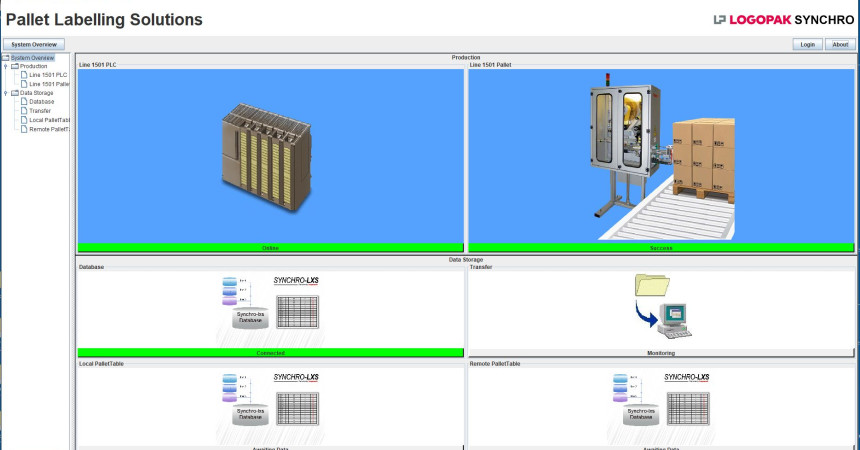860x450 pixels.
Task: Click the Production folder icon in tree
Action: coord(15,66)
